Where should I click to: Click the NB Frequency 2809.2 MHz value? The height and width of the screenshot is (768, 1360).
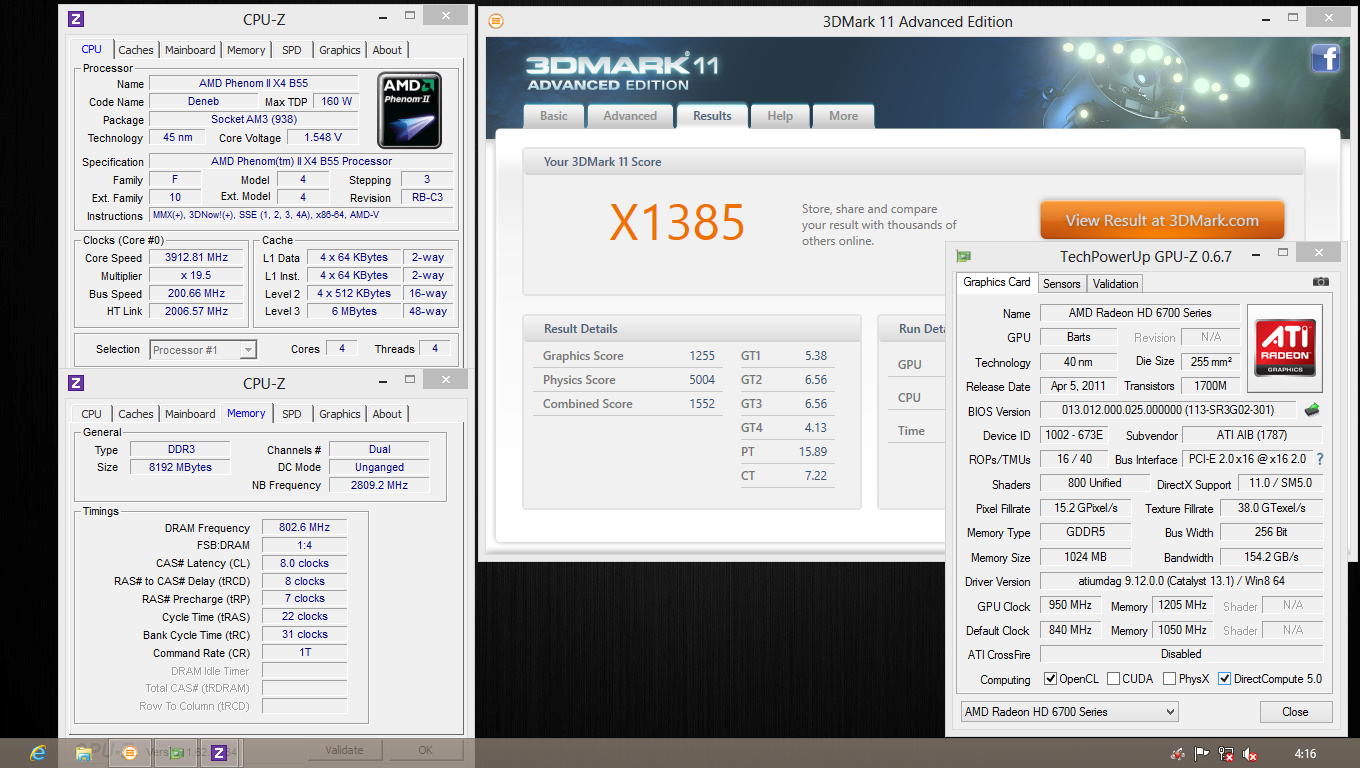(x=380, y=485)
